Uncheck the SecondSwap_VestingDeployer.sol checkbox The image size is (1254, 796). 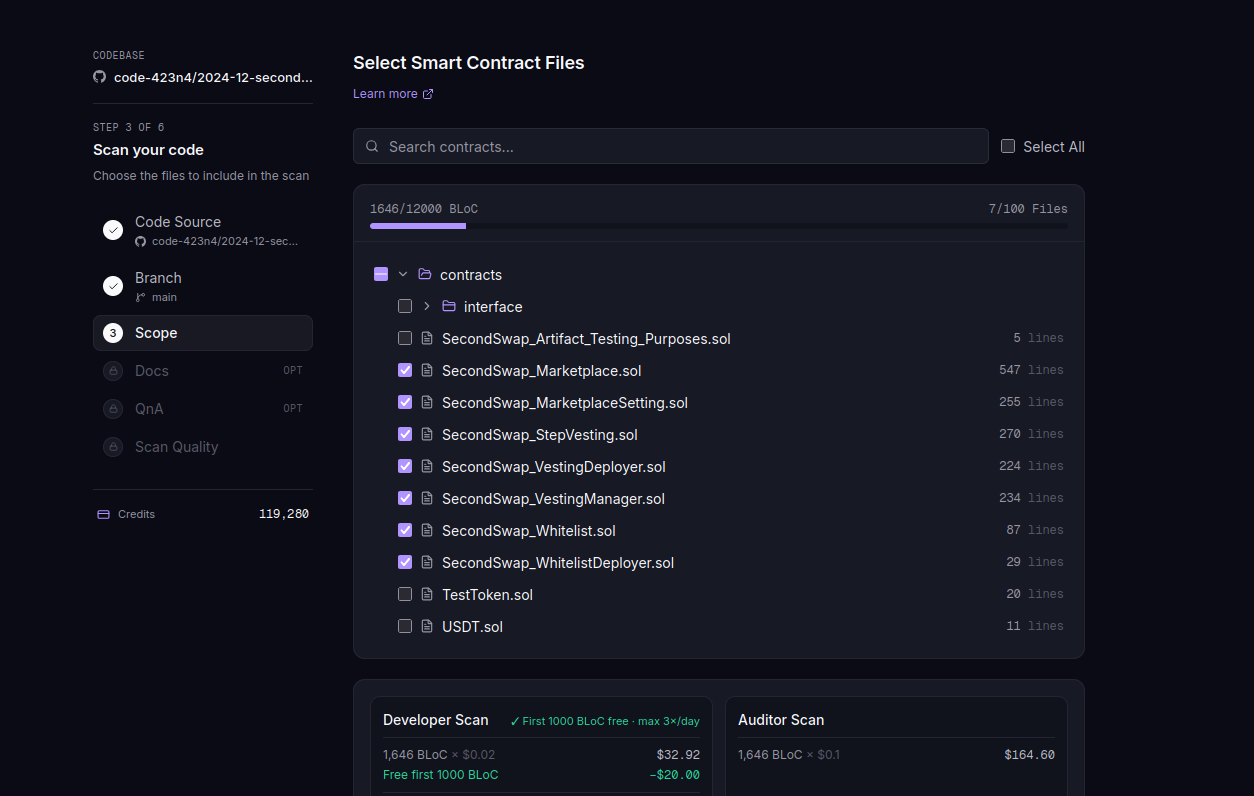405,466
